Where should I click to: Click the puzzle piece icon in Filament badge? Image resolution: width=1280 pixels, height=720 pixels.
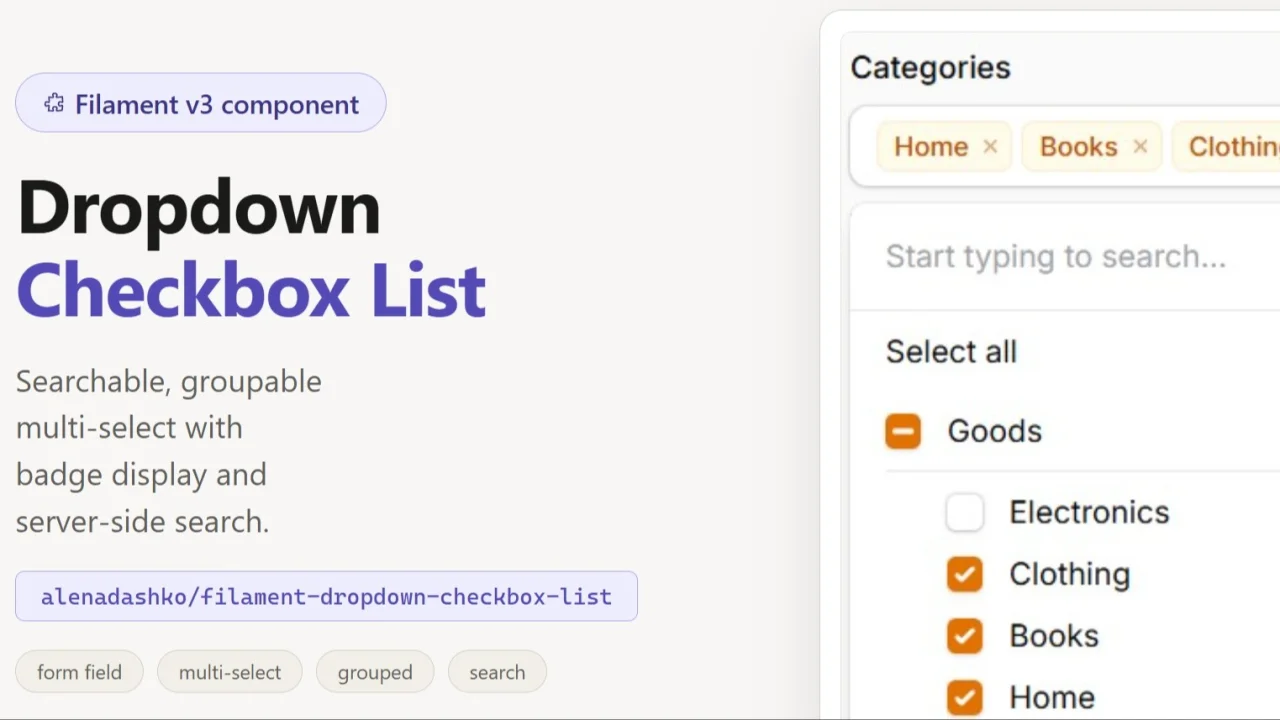pyautogui.click(x=54, y=103)
